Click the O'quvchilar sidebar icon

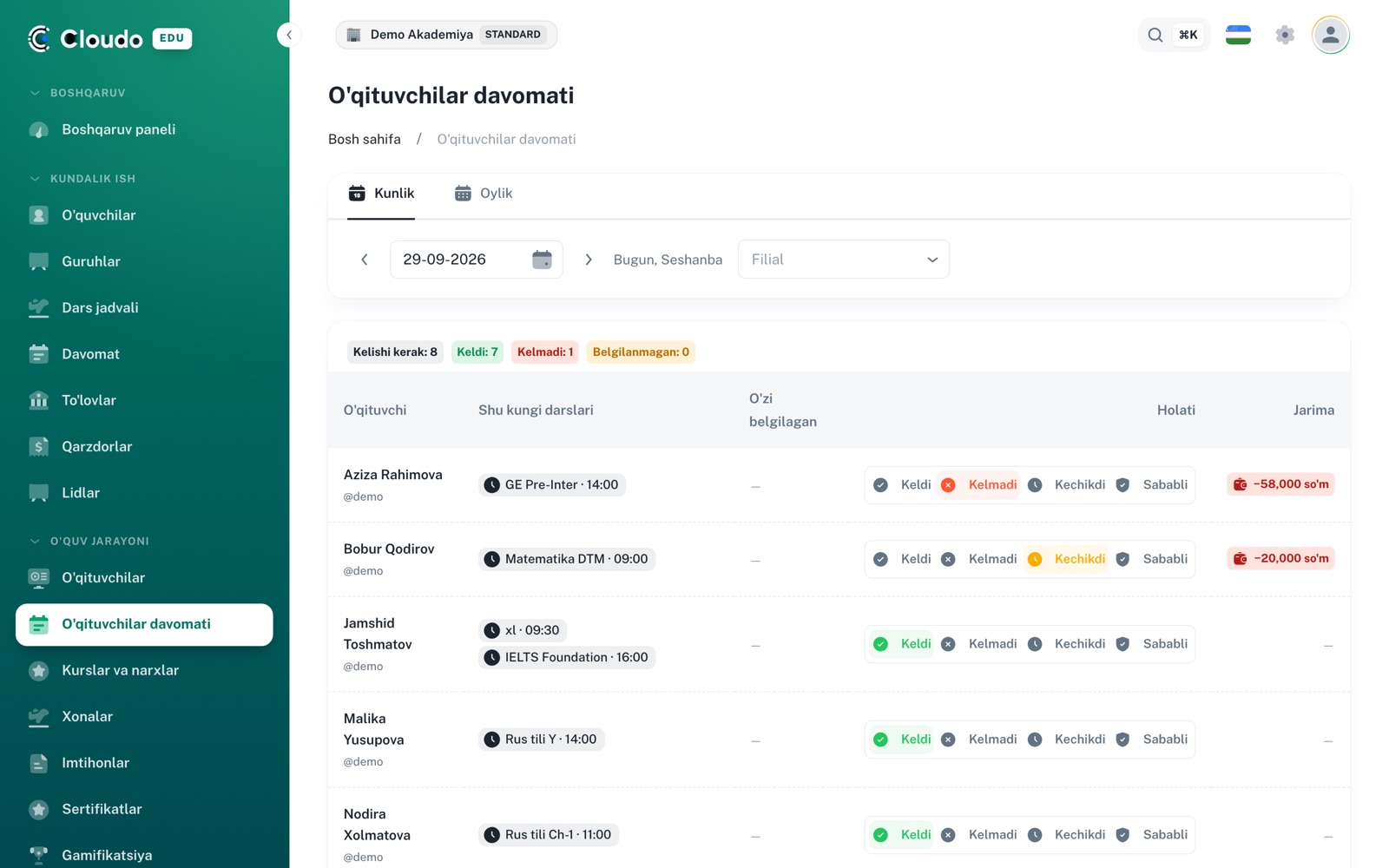point(39,215)
